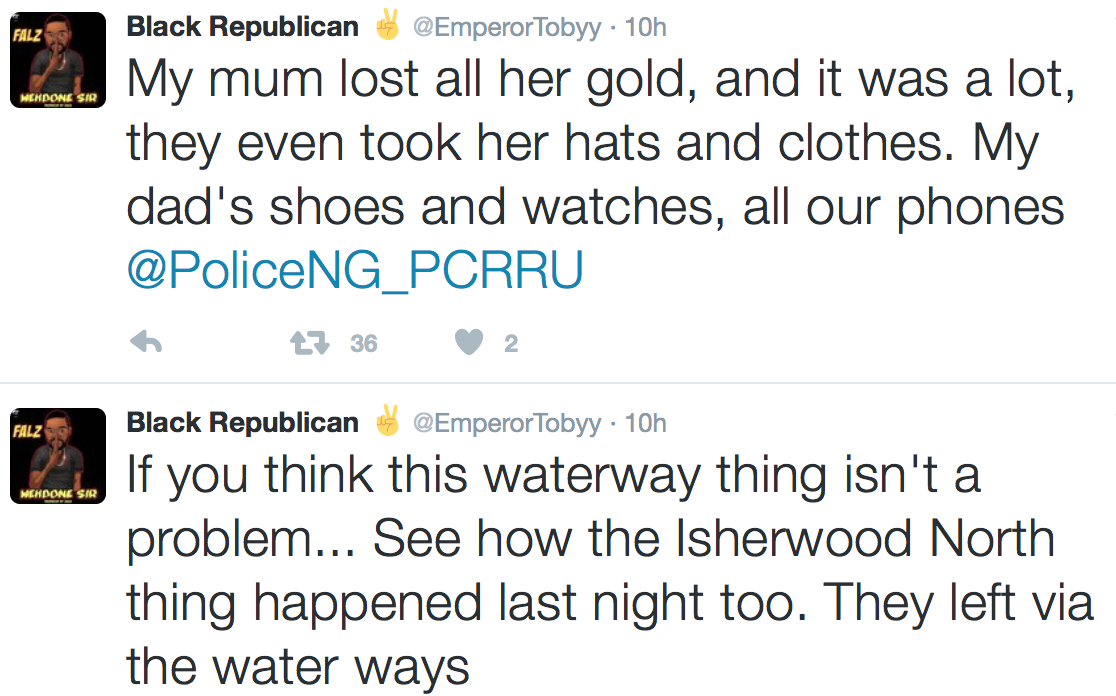The height and width of the screenshot is (696, 1116).
Task: Like the tweet using the heart icon
Action: pos(469,342)
